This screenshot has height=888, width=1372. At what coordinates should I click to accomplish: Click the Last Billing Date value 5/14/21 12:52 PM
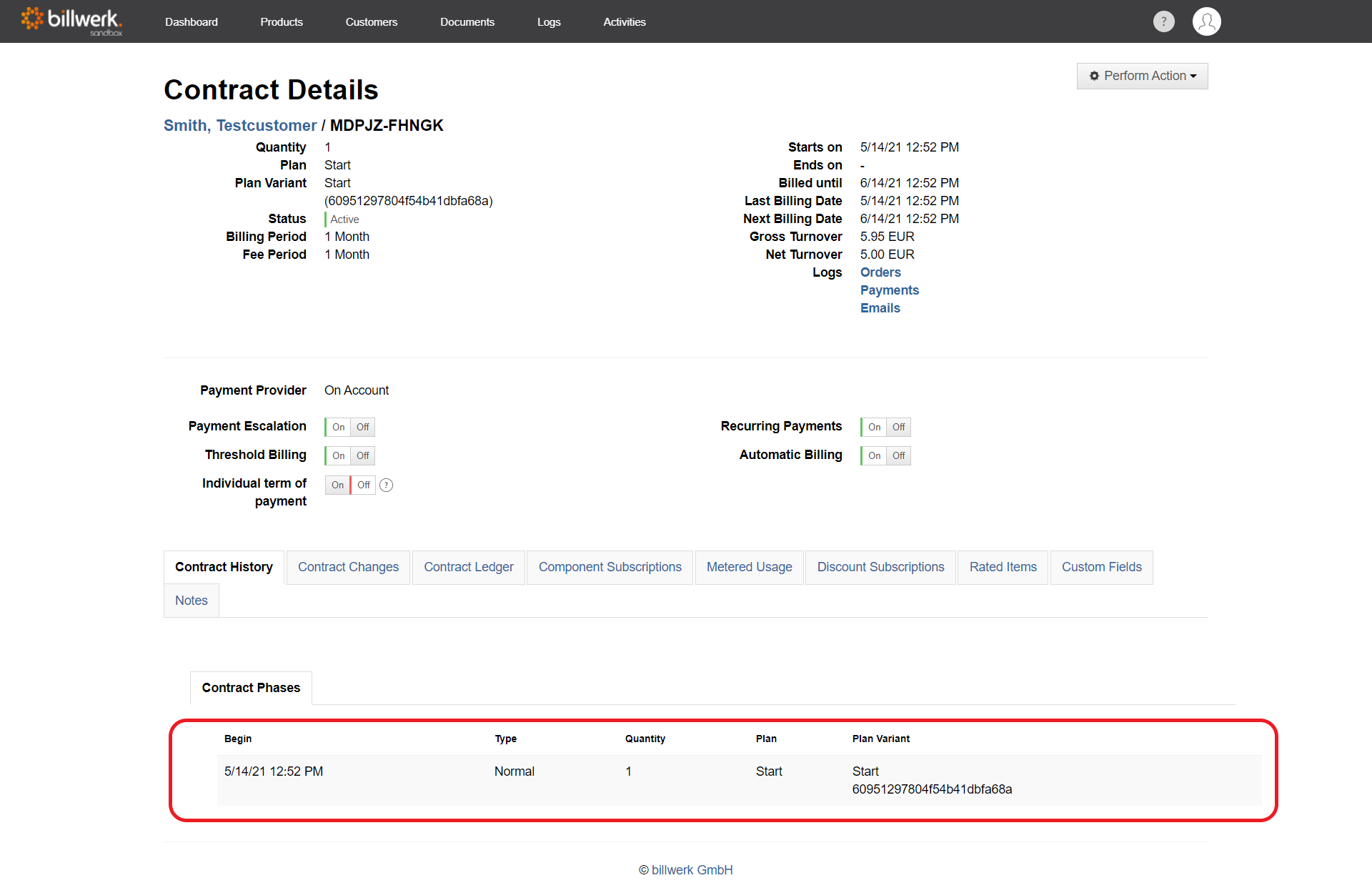click(909, 201)
